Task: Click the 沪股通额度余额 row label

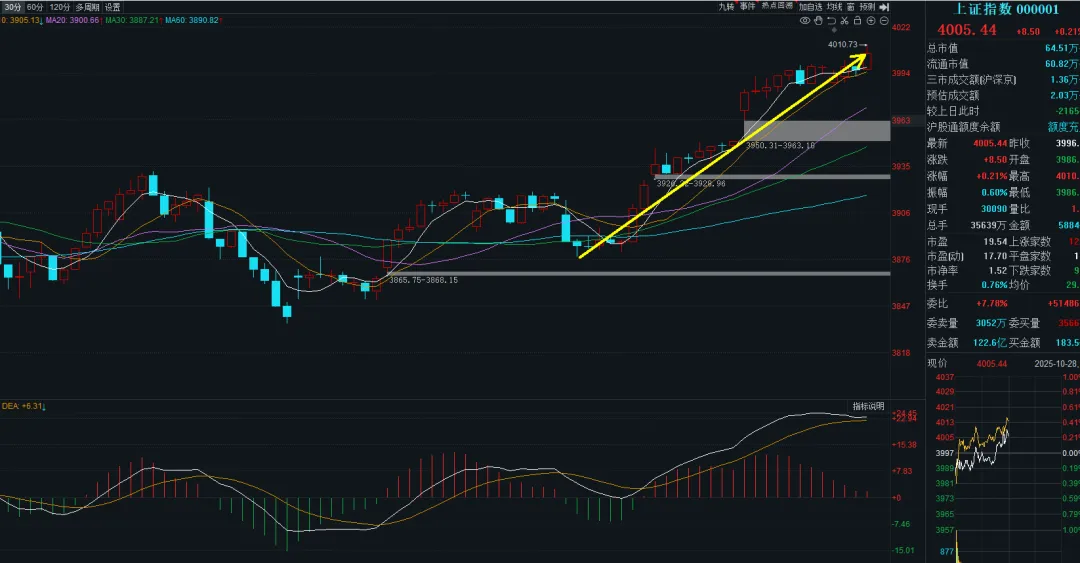Action: click(x=963, y=127)
